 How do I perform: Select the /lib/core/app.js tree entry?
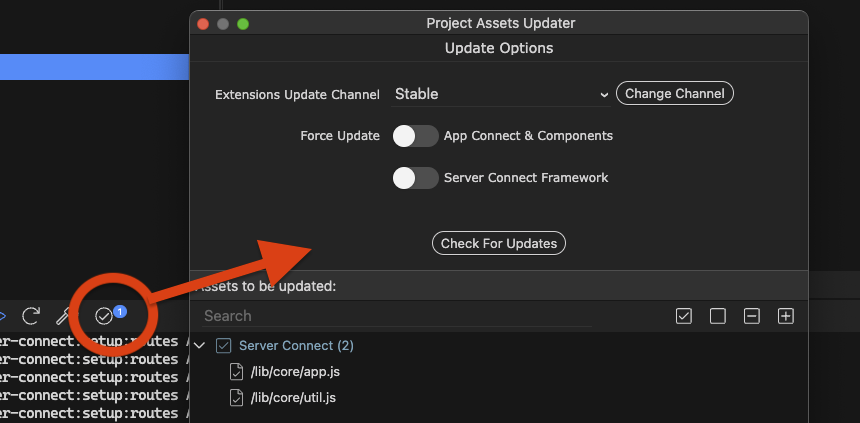pos(295,371)
